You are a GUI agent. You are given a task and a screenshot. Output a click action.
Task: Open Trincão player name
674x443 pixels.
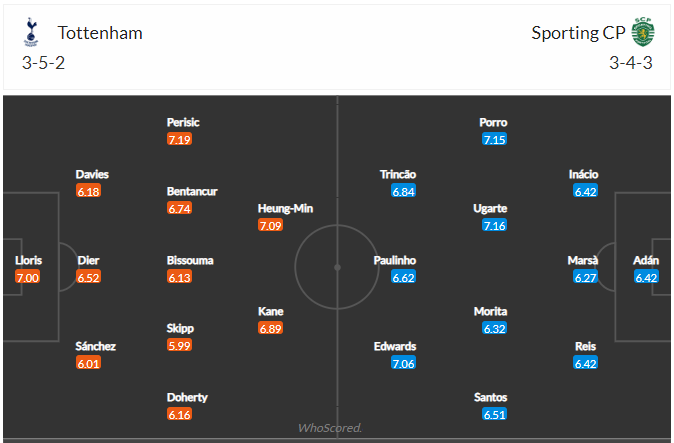click(x=398, y=174)
